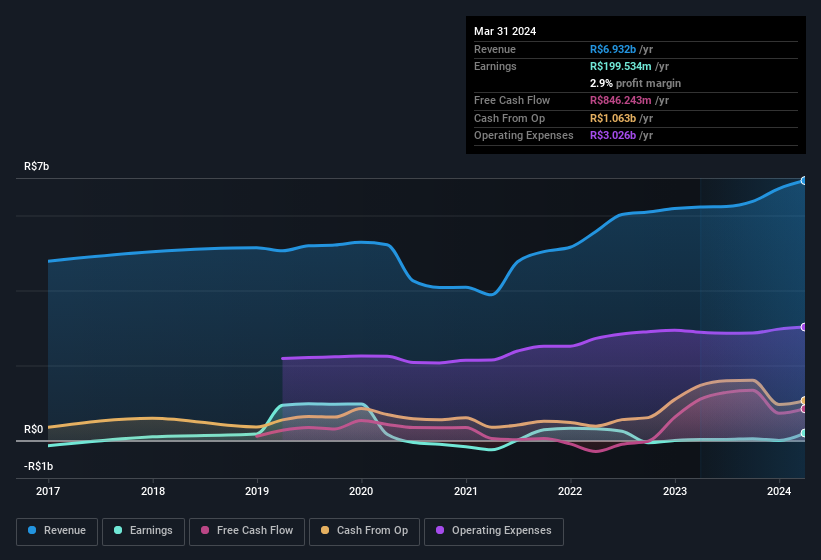
Task: Click the Free Cash Flow label in tooltip
Action: coord(512,100)
